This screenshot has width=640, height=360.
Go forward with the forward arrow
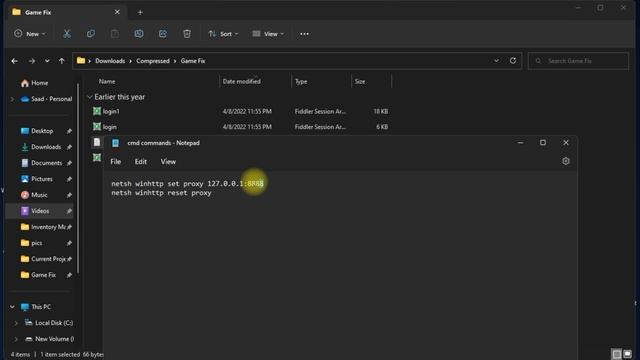32,61
